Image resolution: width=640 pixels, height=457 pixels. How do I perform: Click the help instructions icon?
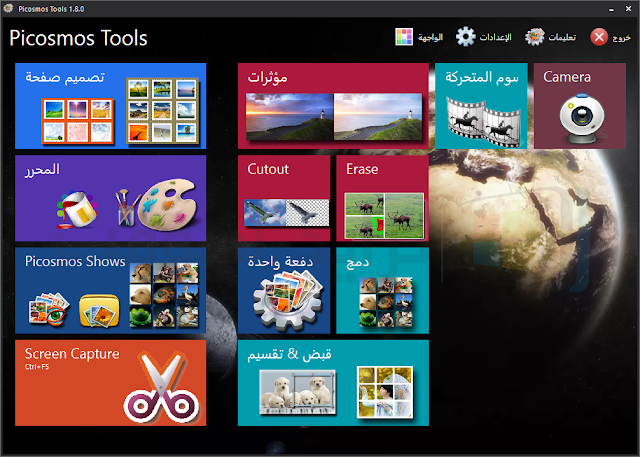(x=535, y=37)
